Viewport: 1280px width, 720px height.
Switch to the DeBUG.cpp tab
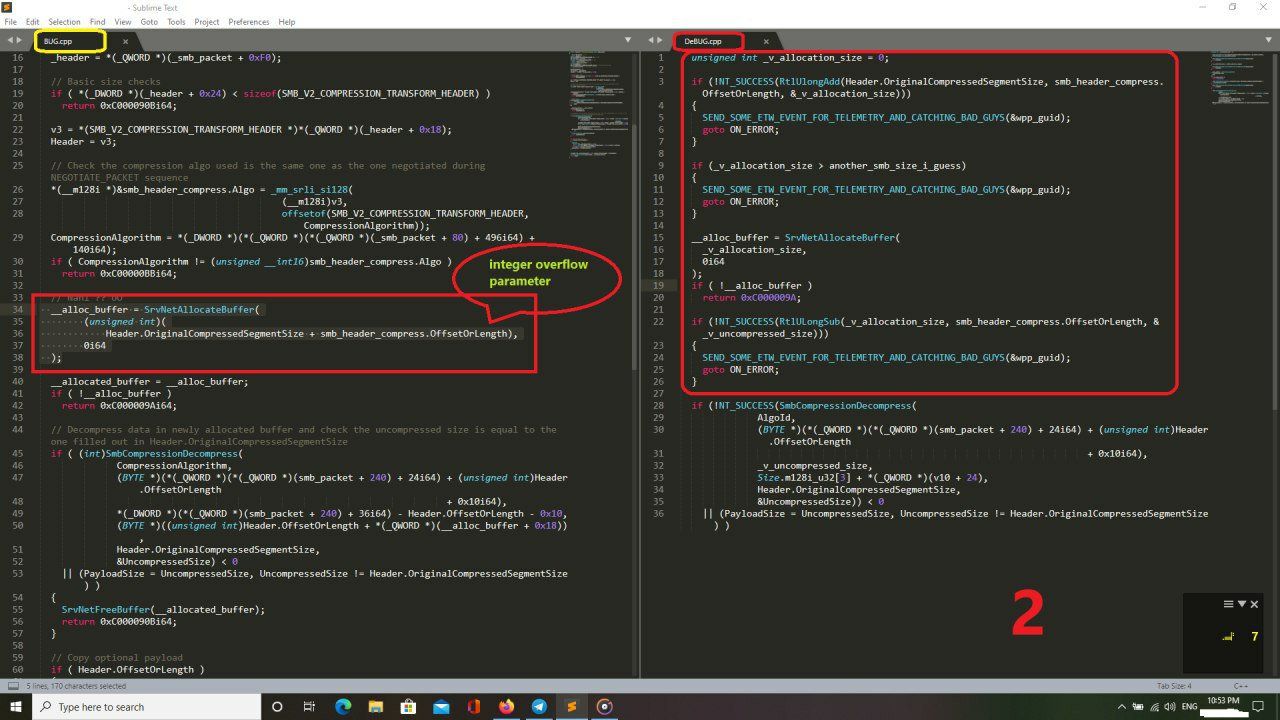pos(704,41)
